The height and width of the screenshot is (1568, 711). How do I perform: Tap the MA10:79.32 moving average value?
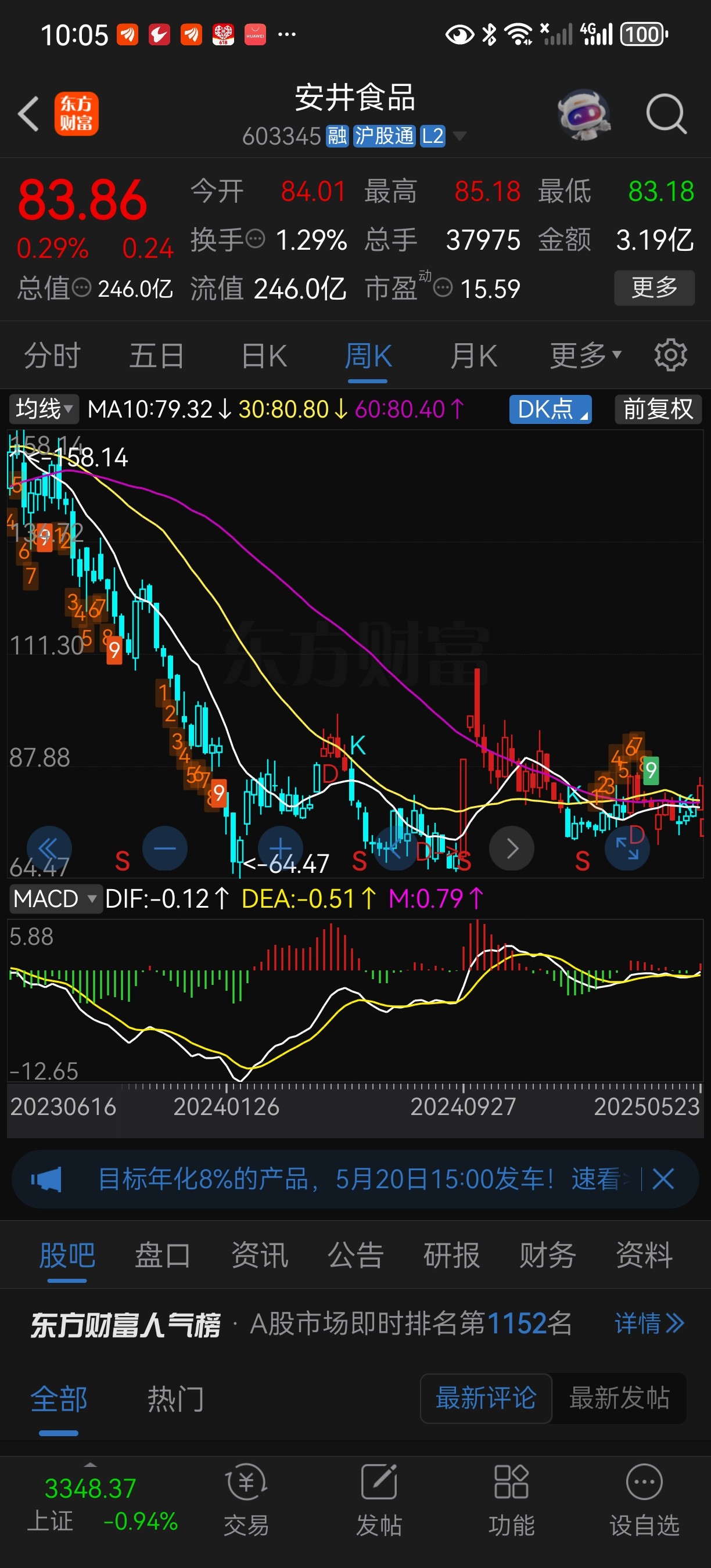click(x=150, y=408)
